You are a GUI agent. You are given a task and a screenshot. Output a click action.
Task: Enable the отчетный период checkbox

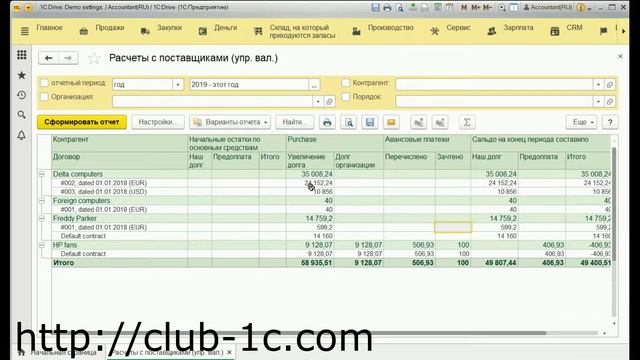(44, 83)
